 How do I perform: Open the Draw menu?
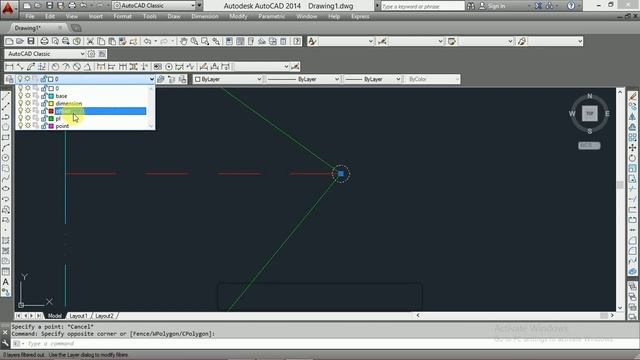[x=174, y=17]
